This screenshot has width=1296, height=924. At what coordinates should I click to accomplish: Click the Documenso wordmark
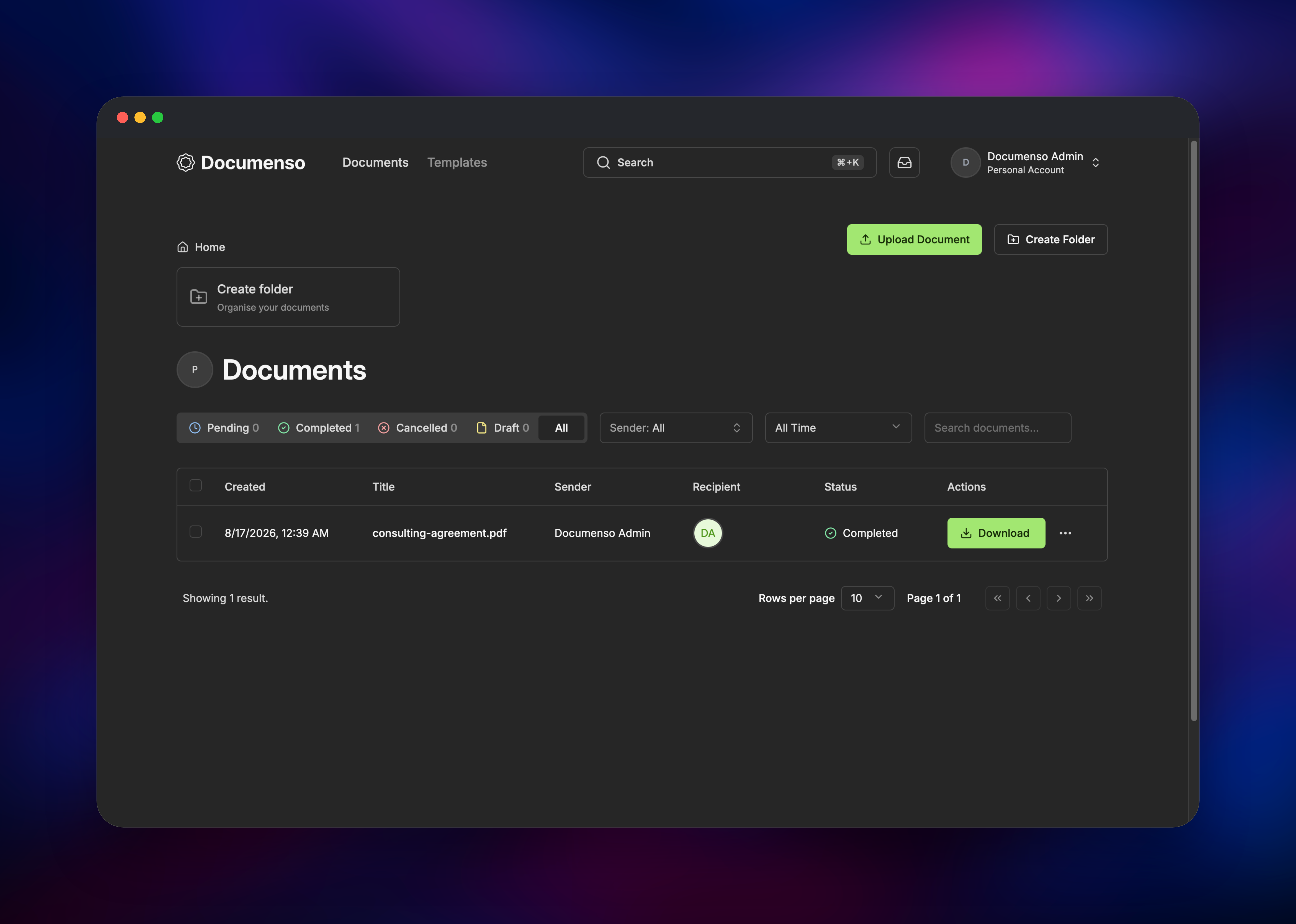tap(253, 163)
